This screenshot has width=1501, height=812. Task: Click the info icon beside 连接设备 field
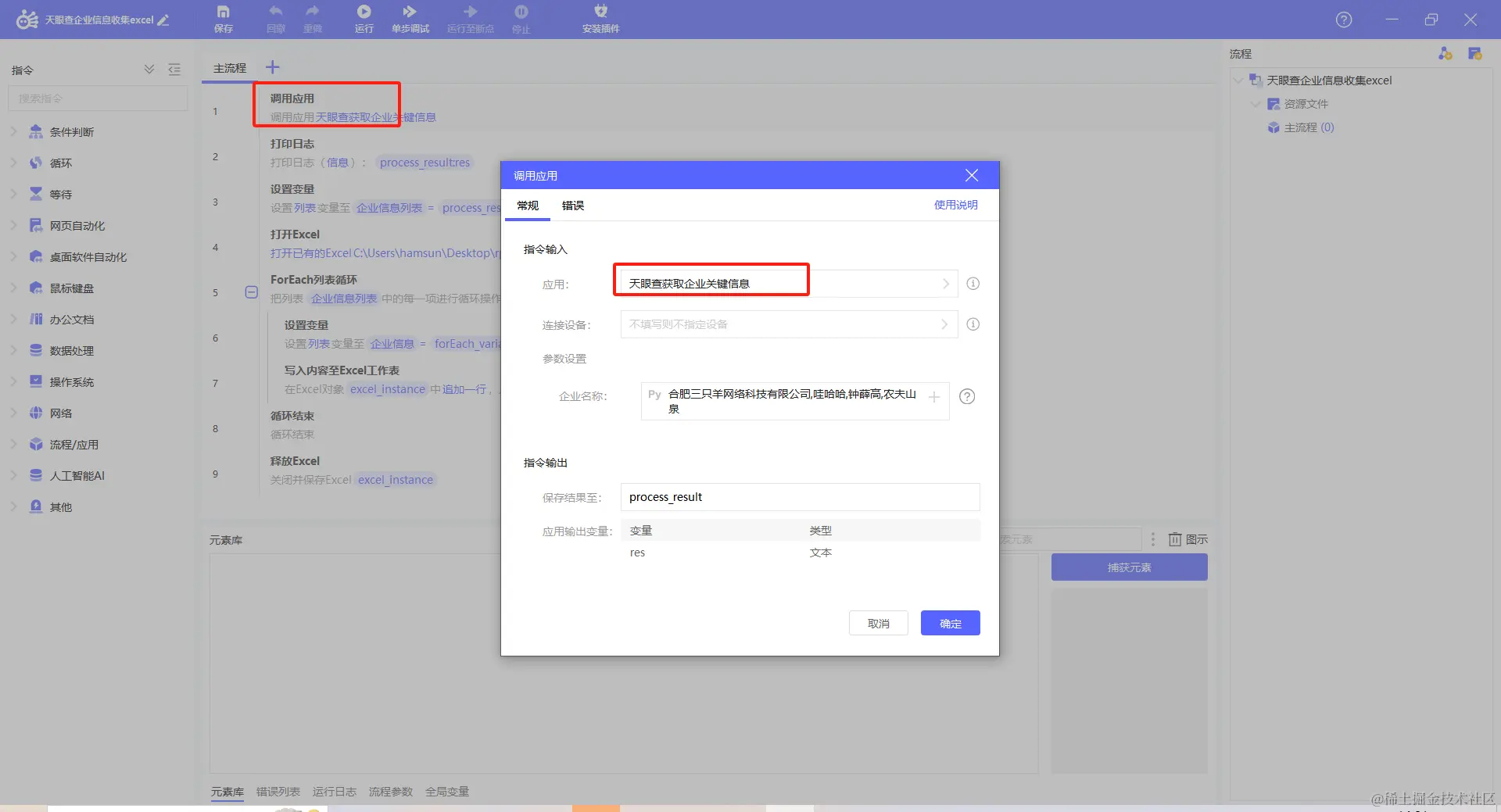click(973, 324)
